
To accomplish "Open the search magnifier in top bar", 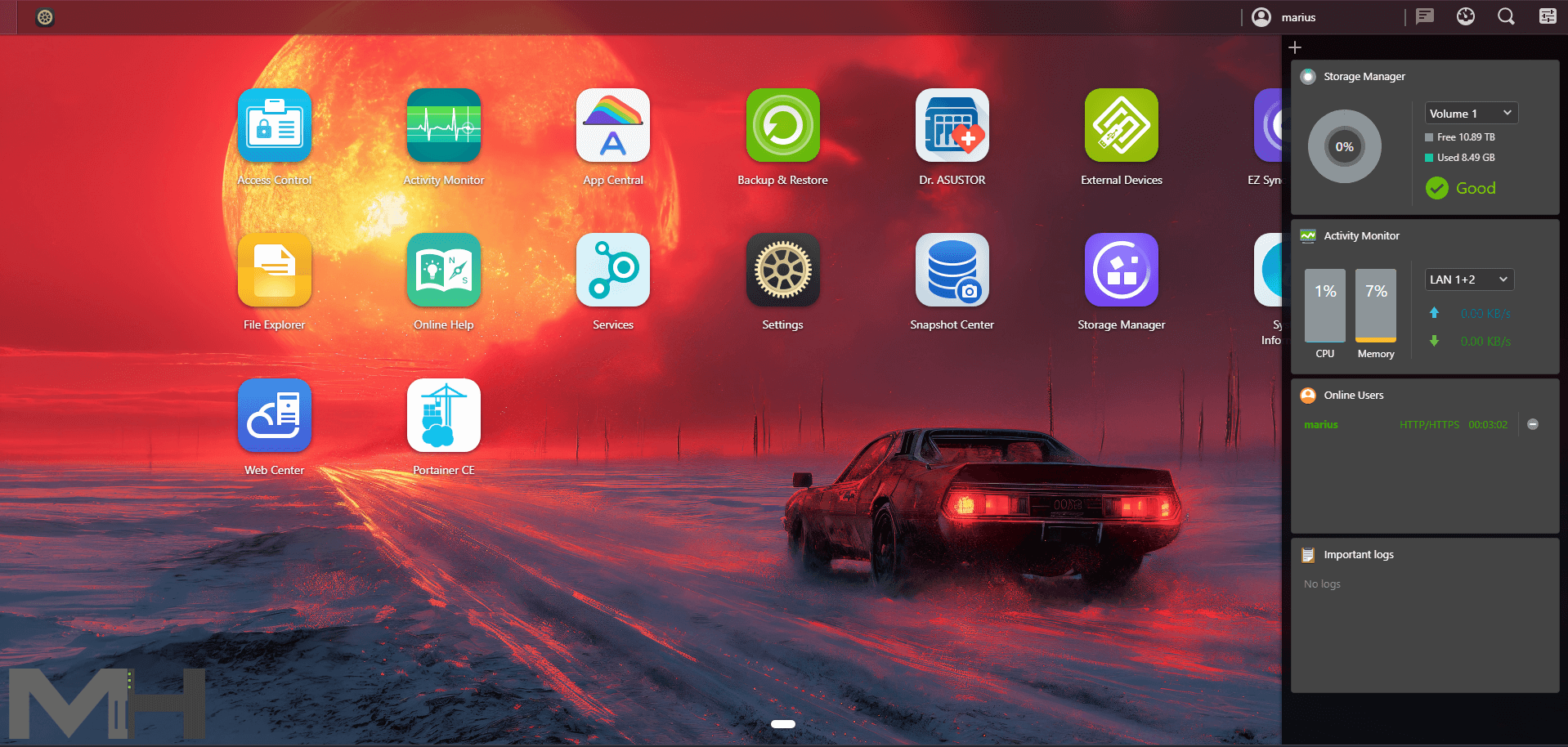I will (1506, 16).
